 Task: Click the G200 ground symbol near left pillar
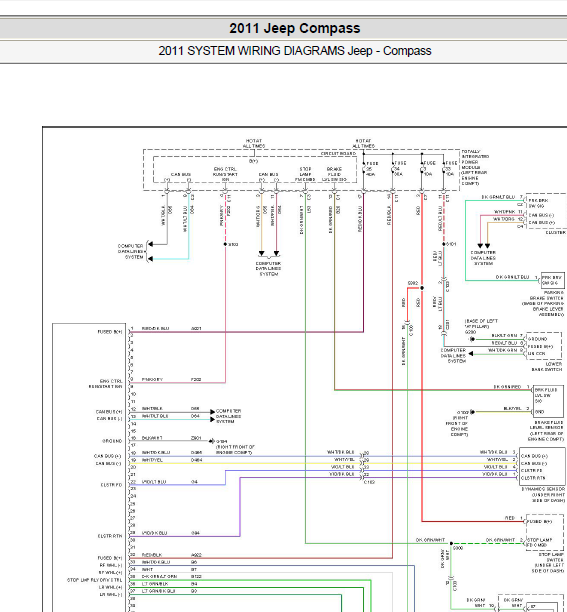pos(472,339)
